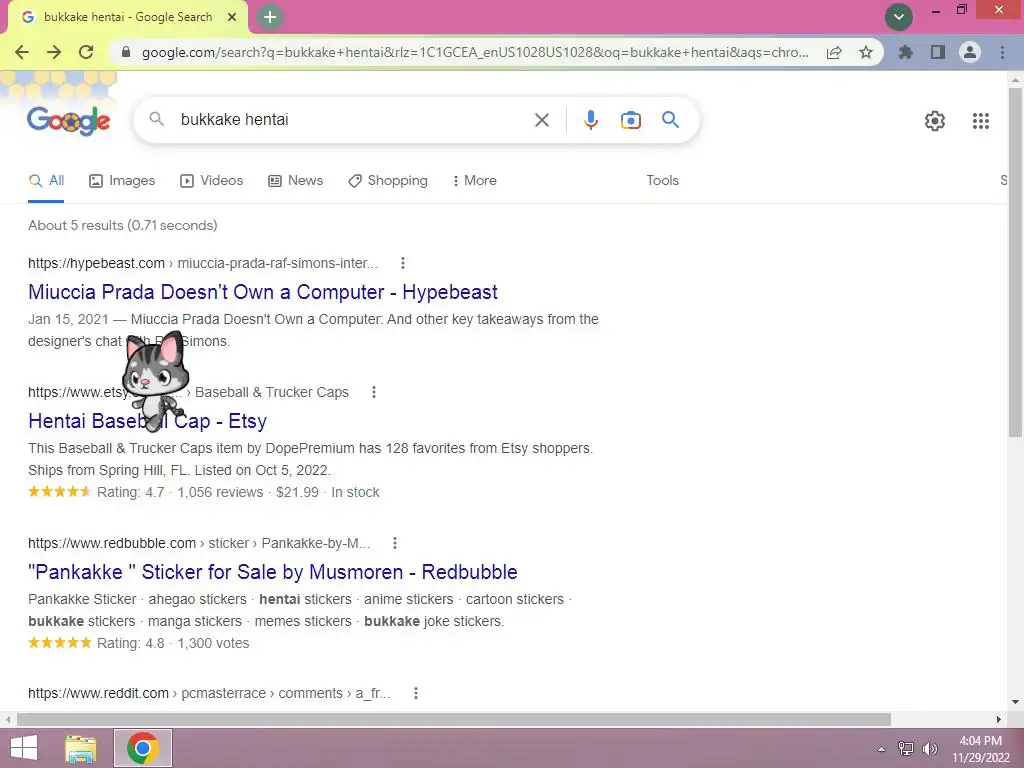Click the '$21.99' price text
Screen dimensions: 1024x768
[297, 492]
